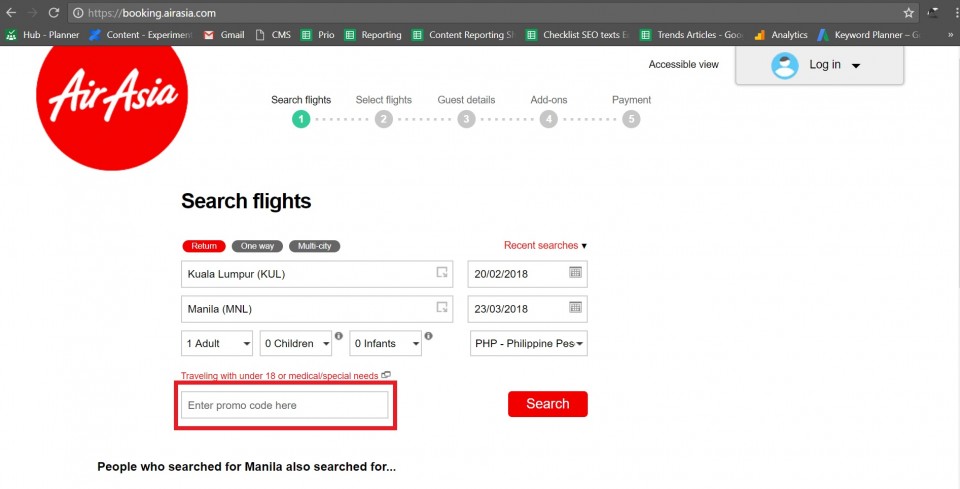
Task: Open the Keyword Planner bookmark
Action: point(869,35)
